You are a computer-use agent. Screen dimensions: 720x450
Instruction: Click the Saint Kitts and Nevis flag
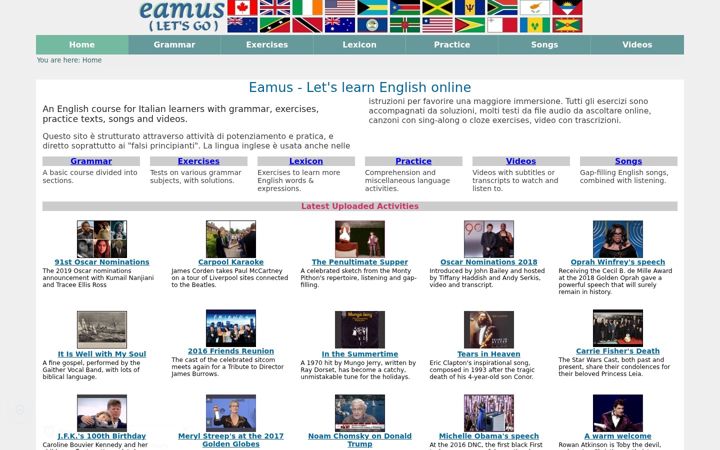275,25
